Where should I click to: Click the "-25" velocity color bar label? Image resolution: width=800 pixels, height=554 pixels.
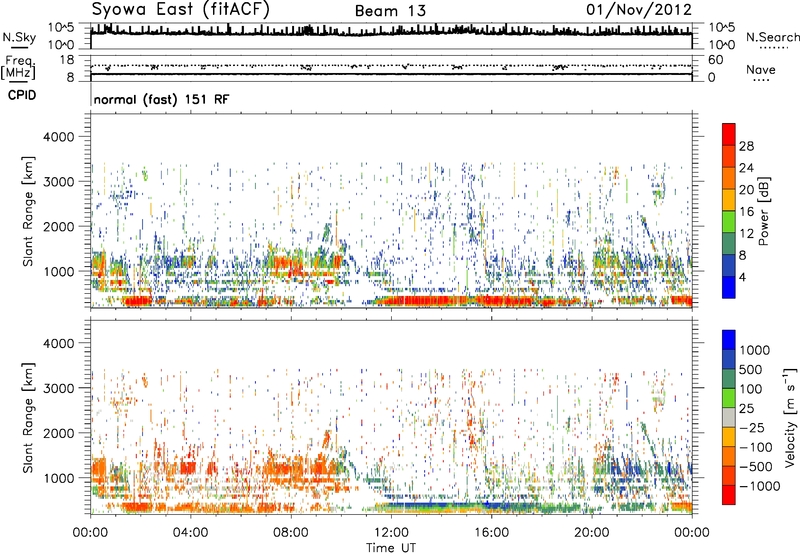752,428
